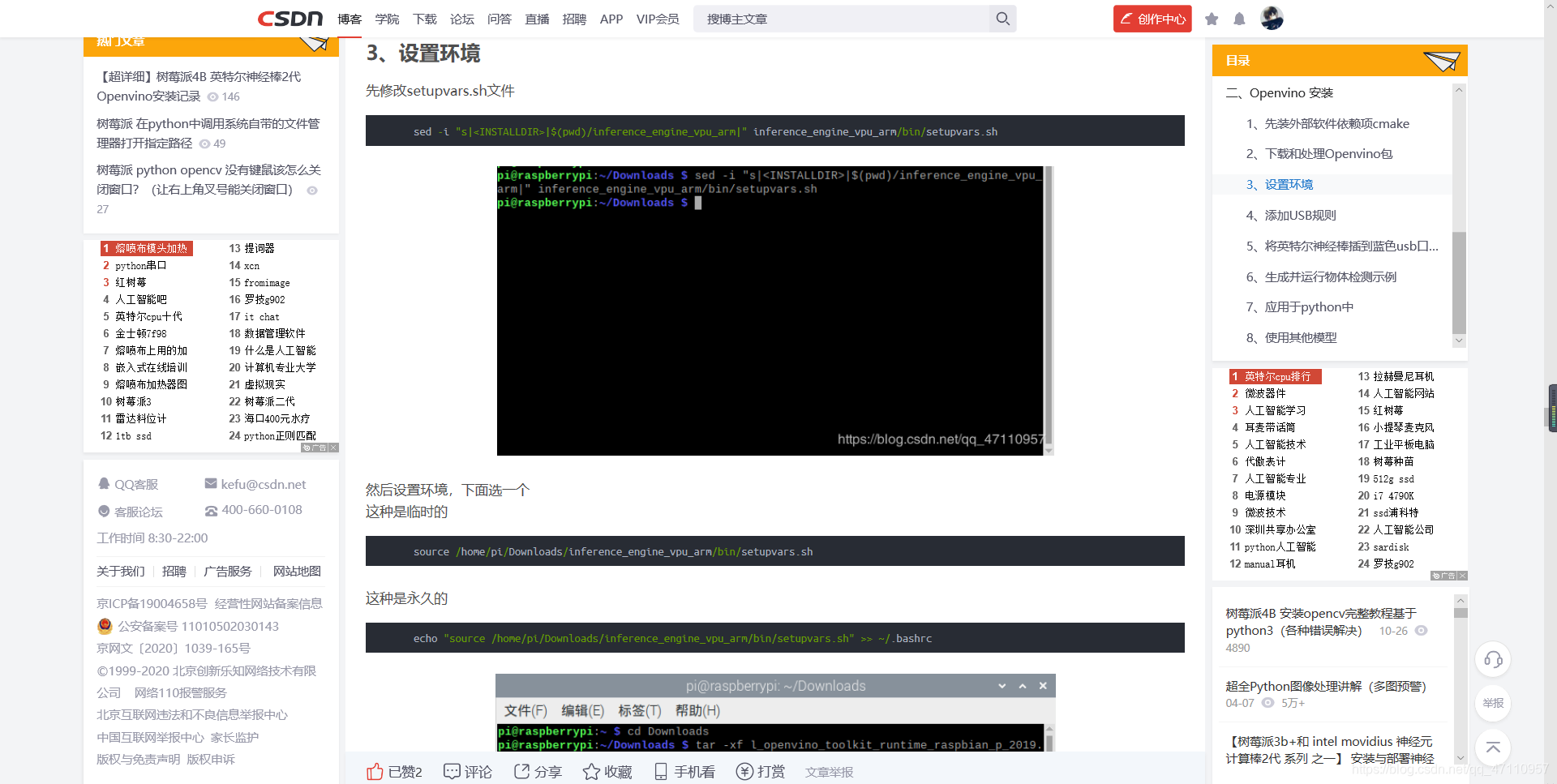
Task: Click the source setupvars.sh code block
Action: [x=774, y=551]
